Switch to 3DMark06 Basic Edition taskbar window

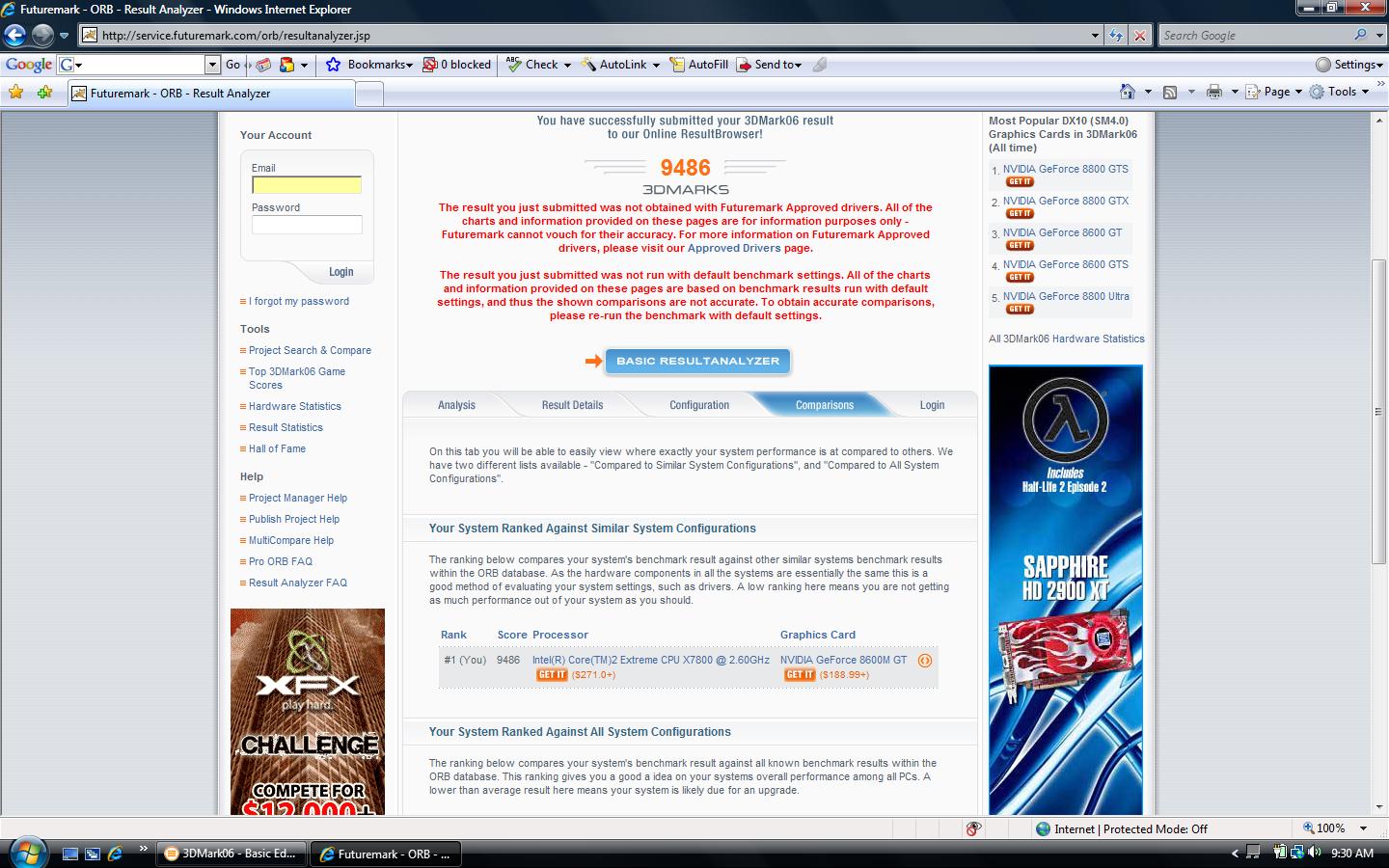(231, 854)
